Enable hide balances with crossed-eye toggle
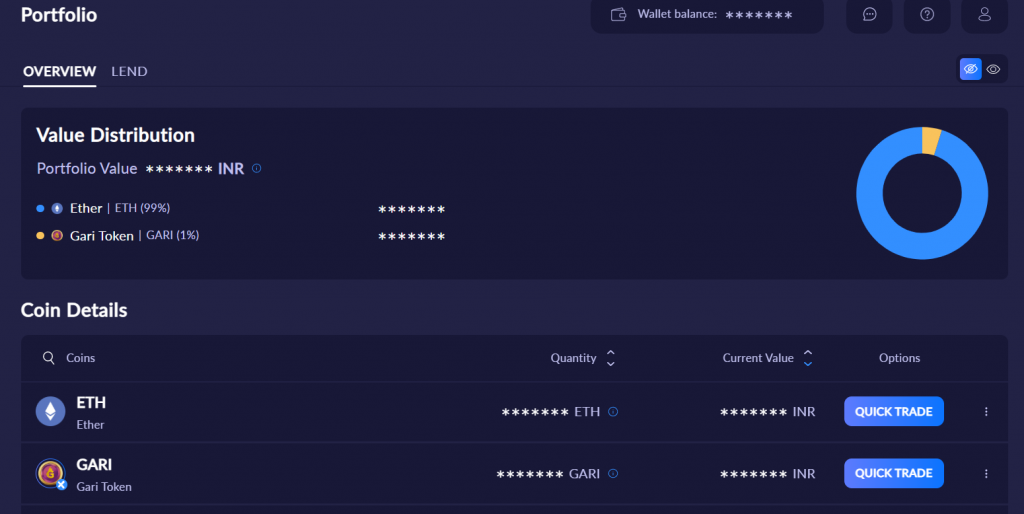1024x514 pixels. point(970,69)
